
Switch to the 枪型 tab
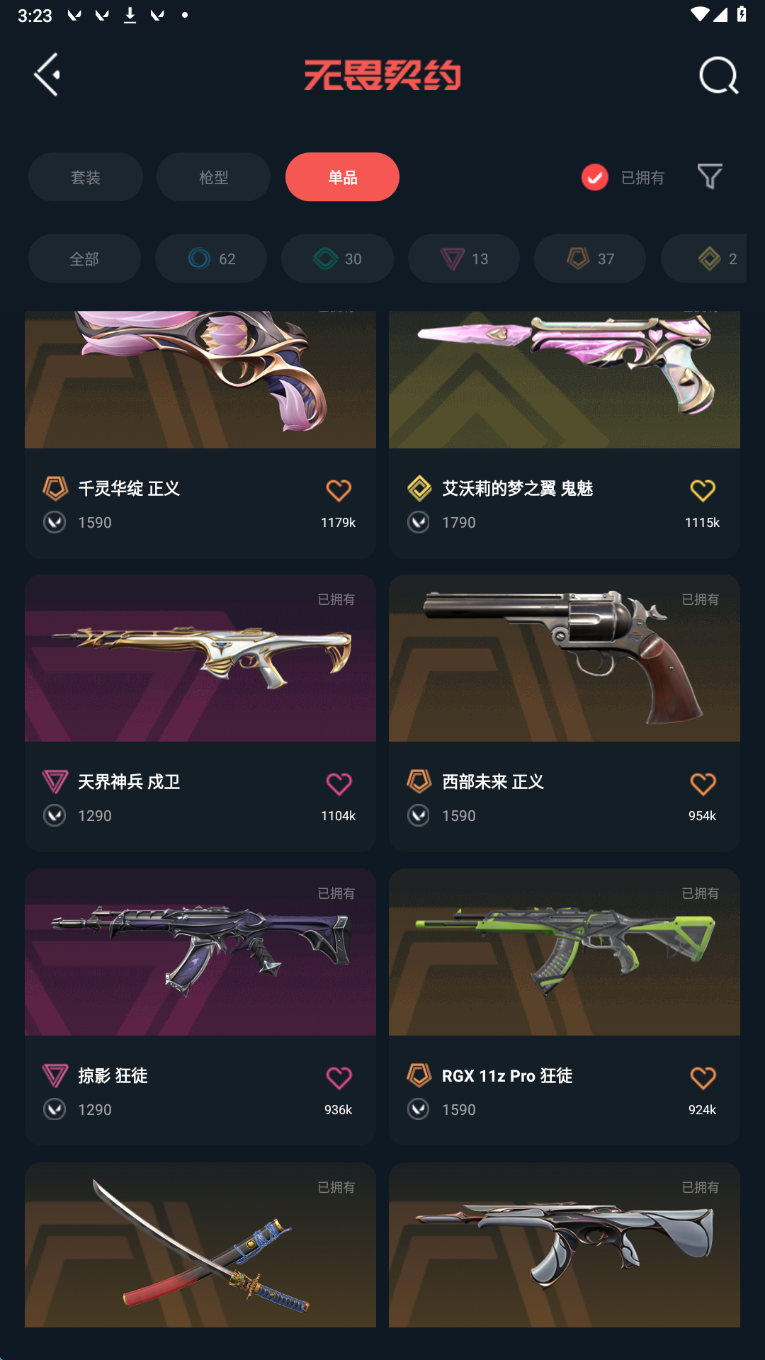point(214,177)
